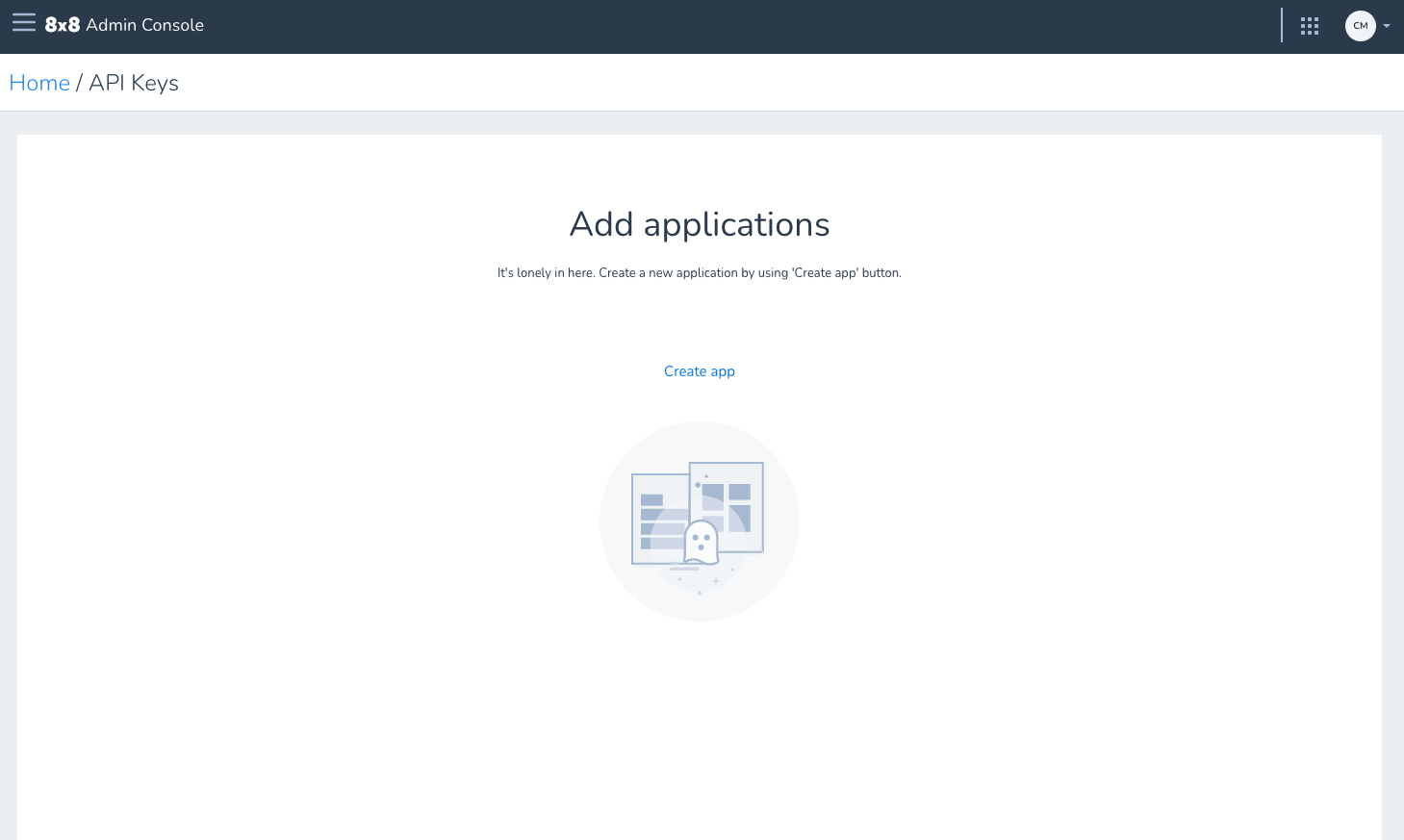The height and width of the screenshot is (840, 1404).
Task: Select the API Keys breadcrumb entry
Action: [x=133, y=83]
